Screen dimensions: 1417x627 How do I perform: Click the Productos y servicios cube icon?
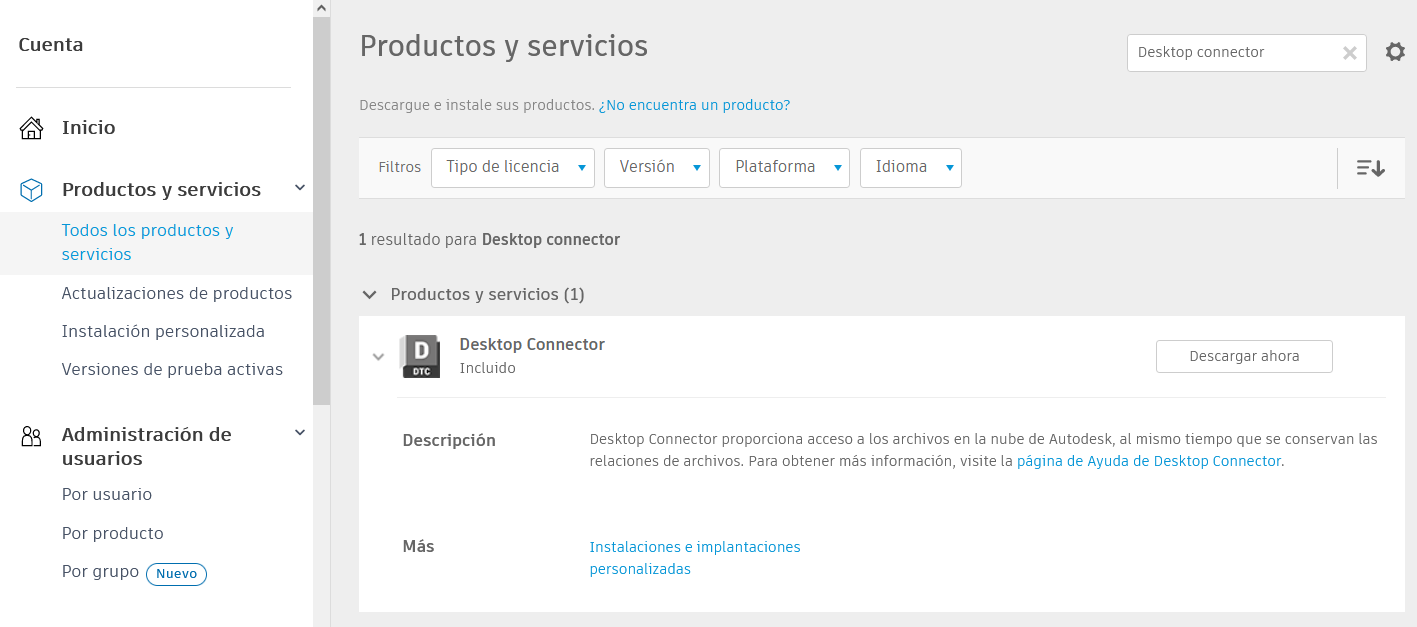[x=32, y=189]
